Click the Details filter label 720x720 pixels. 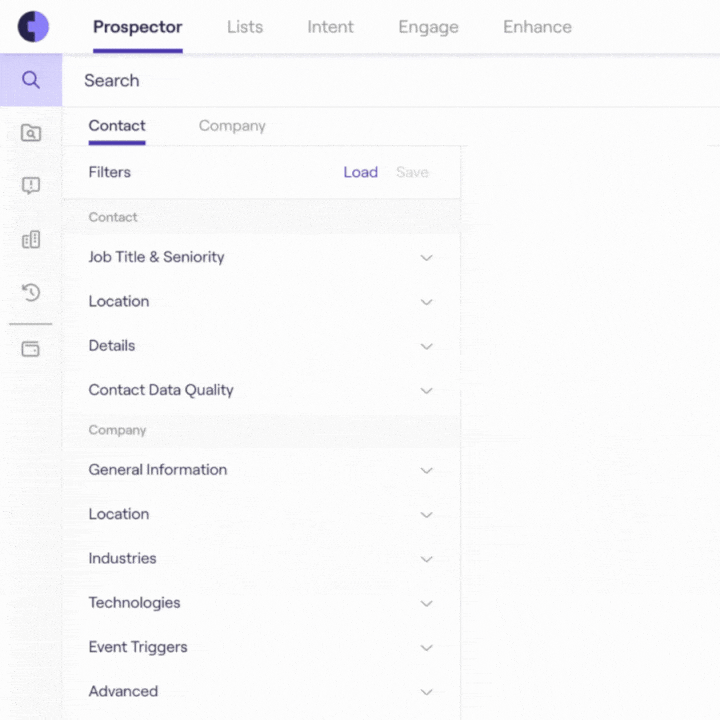coord(112,345)
